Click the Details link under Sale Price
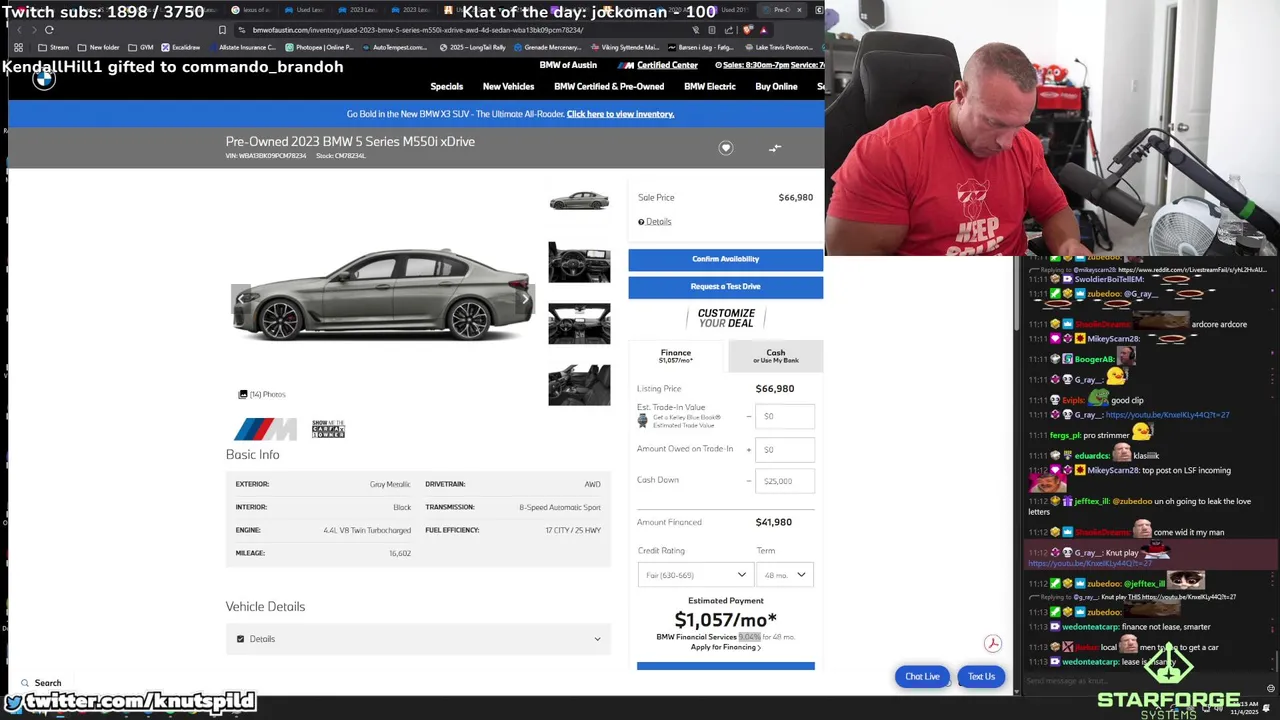Image resolution: width=1280 pixels, height=720 pixels. point(658,222)
